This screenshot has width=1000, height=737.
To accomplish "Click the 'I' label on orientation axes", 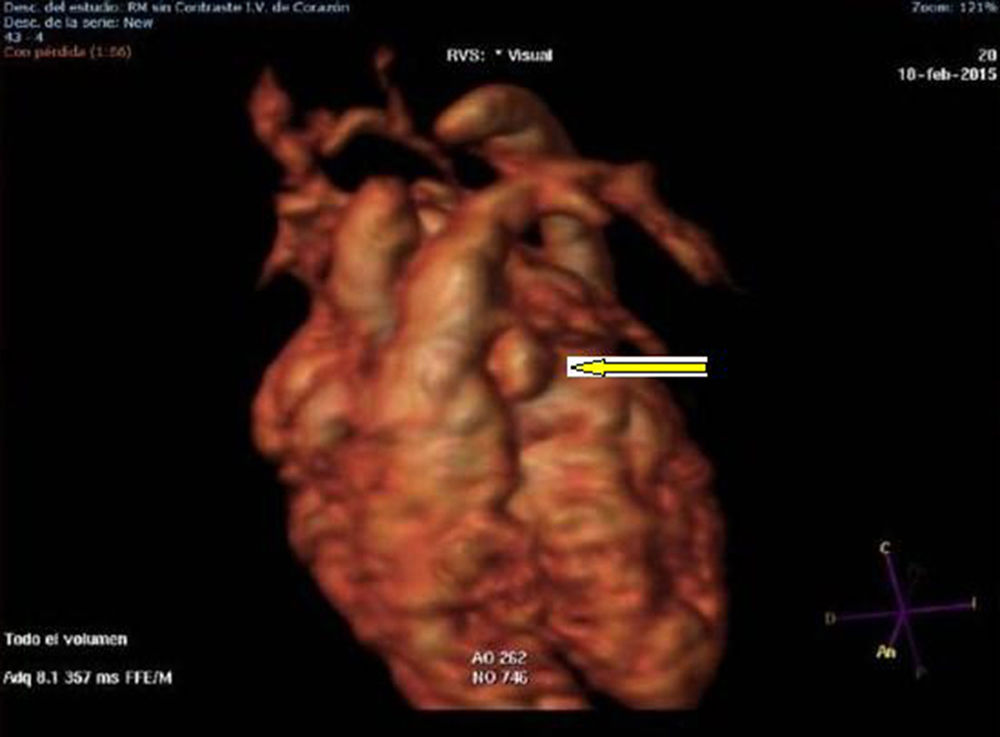I will (x=973, y=603).
